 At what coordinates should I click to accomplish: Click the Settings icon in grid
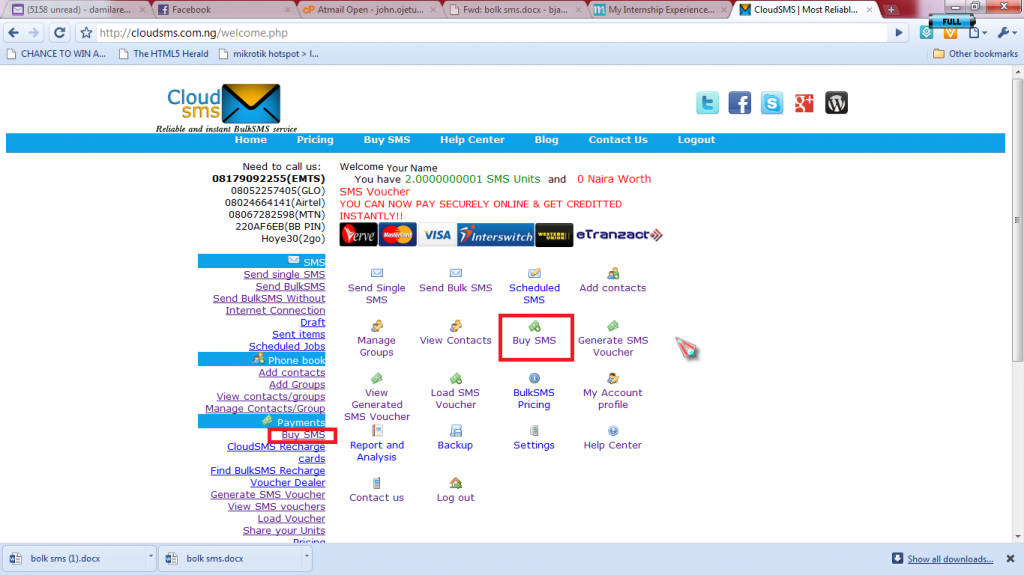coord(534,430)
